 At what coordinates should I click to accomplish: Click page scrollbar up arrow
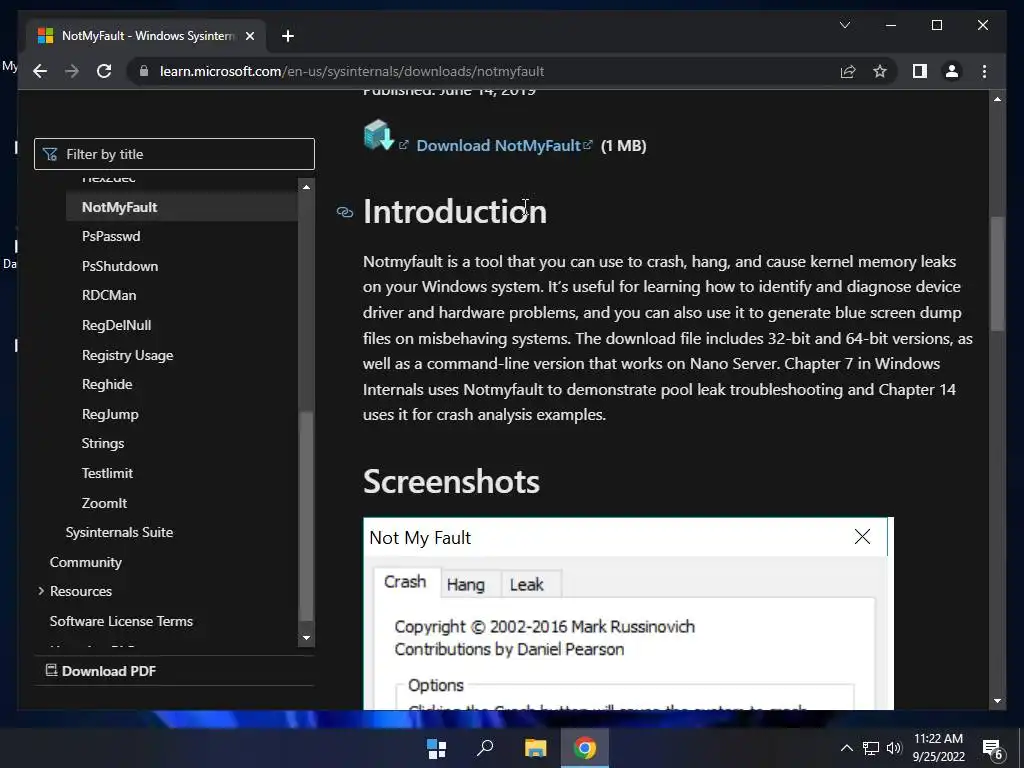[x=997, y=99]
